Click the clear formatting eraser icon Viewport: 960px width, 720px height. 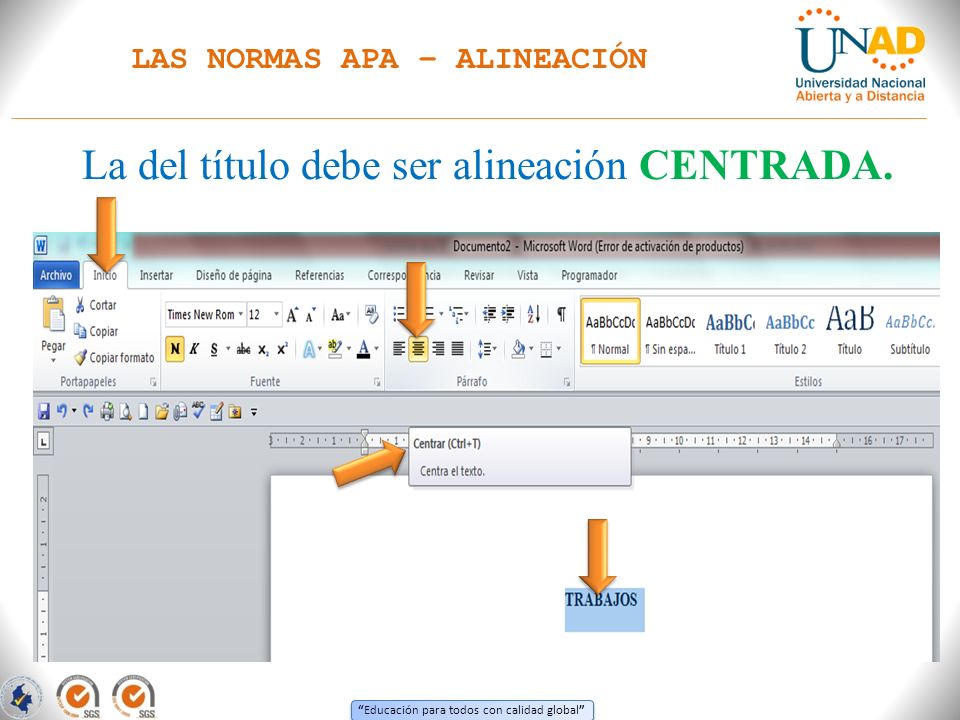coord(371,314)
